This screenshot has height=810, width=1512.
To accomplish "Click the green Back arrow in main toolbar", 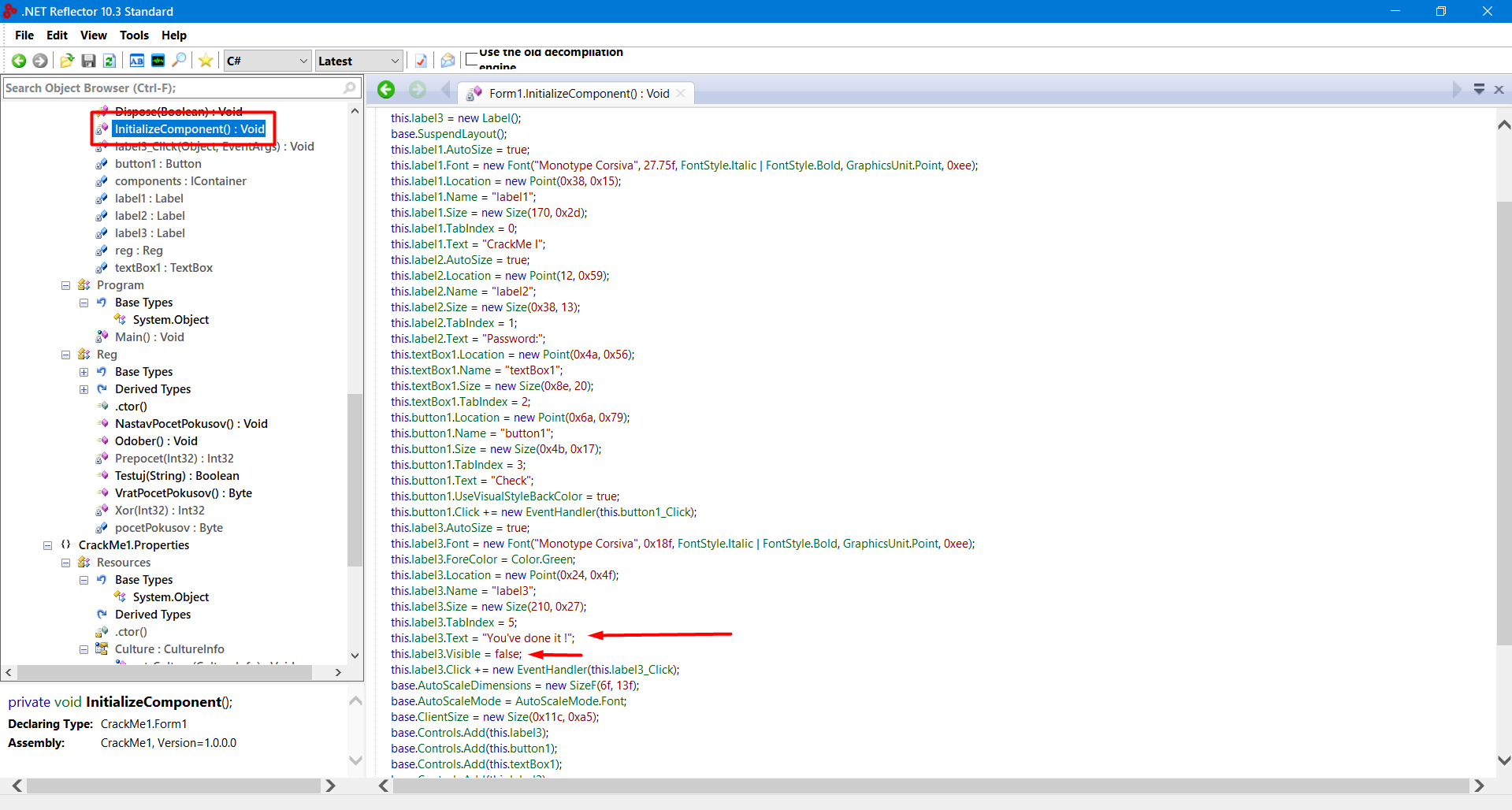I will tap(19, 61).
